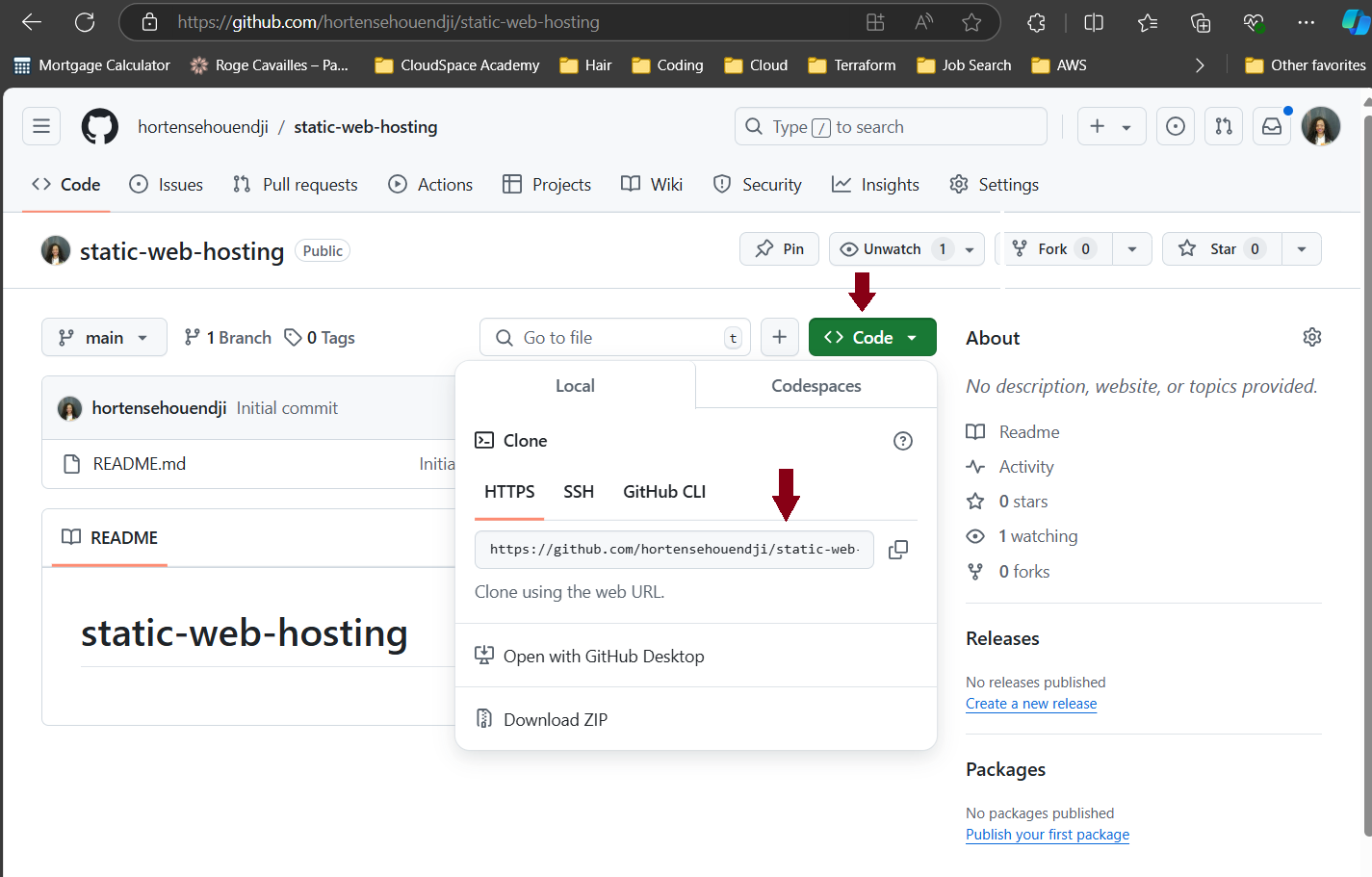
Task: Open the browser favorites list icon
Action: coord(1148,22)
